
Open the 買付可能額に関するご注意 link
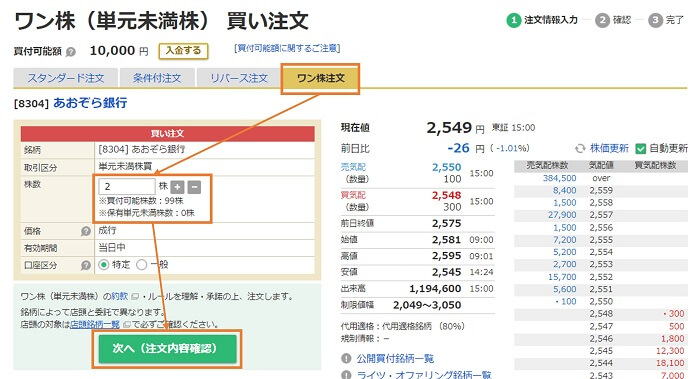point(287,48)
